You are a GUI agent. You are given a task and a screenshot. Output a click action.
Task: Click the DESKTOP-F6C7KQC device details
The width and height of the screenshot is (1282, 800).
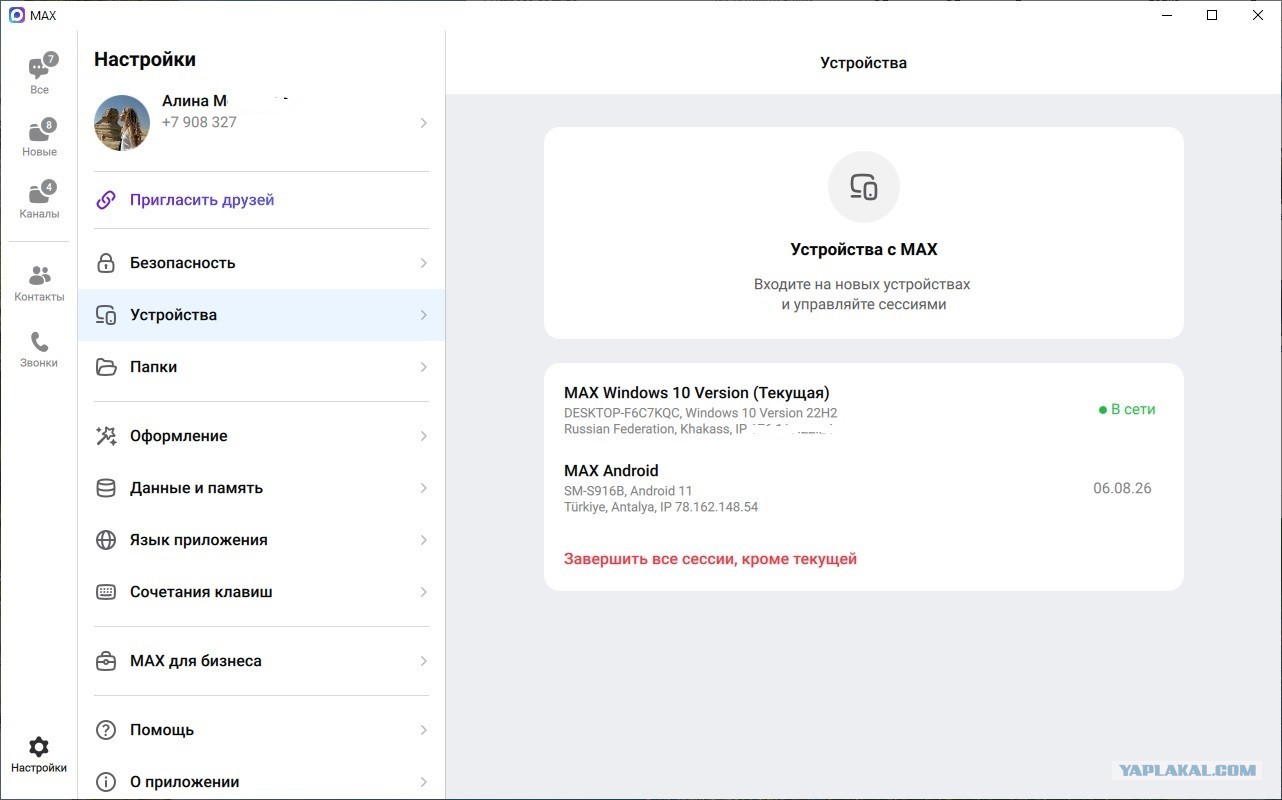click(x=701, y=413)
